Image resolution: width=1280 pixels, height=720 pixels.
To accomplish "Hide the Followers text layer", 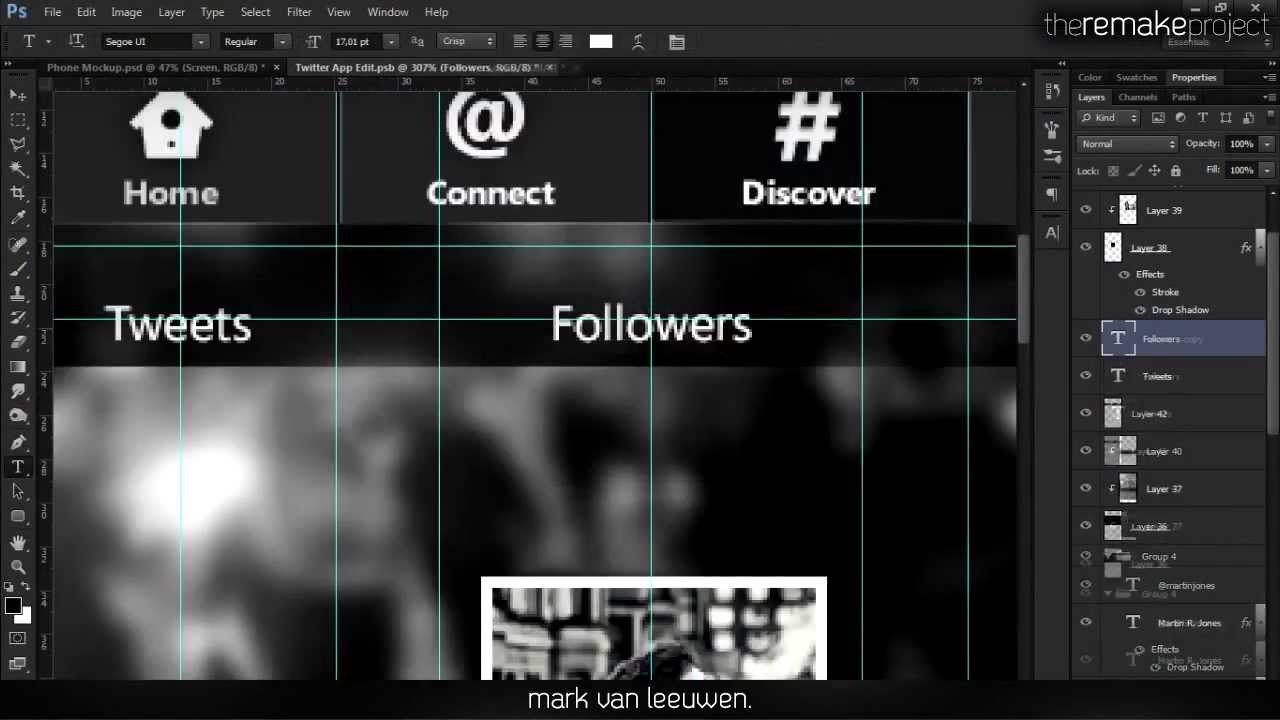I will coord(1086,338).
